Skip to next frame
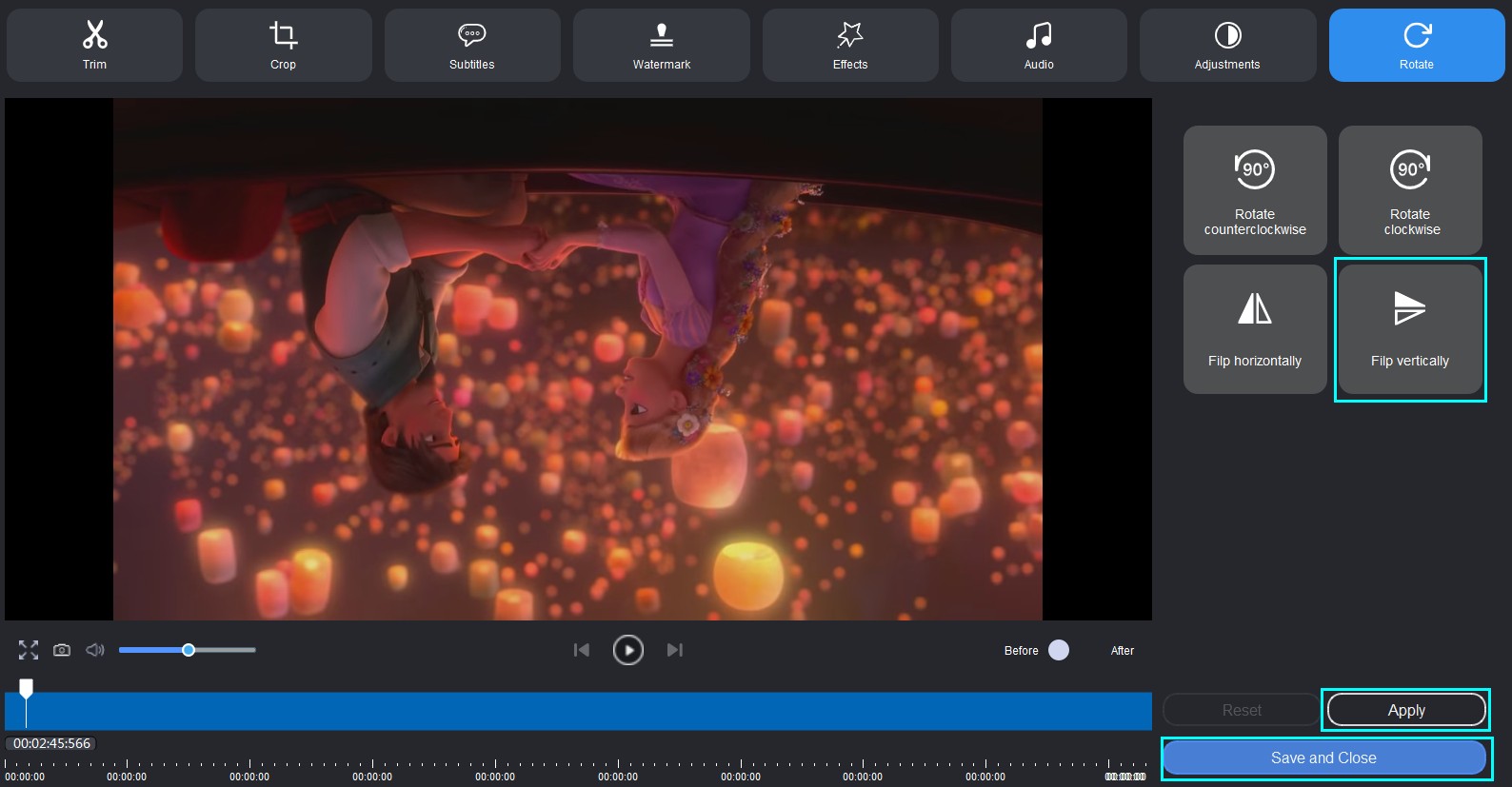The height and width of the screenshot is (787, 1512). pos(675,650)
